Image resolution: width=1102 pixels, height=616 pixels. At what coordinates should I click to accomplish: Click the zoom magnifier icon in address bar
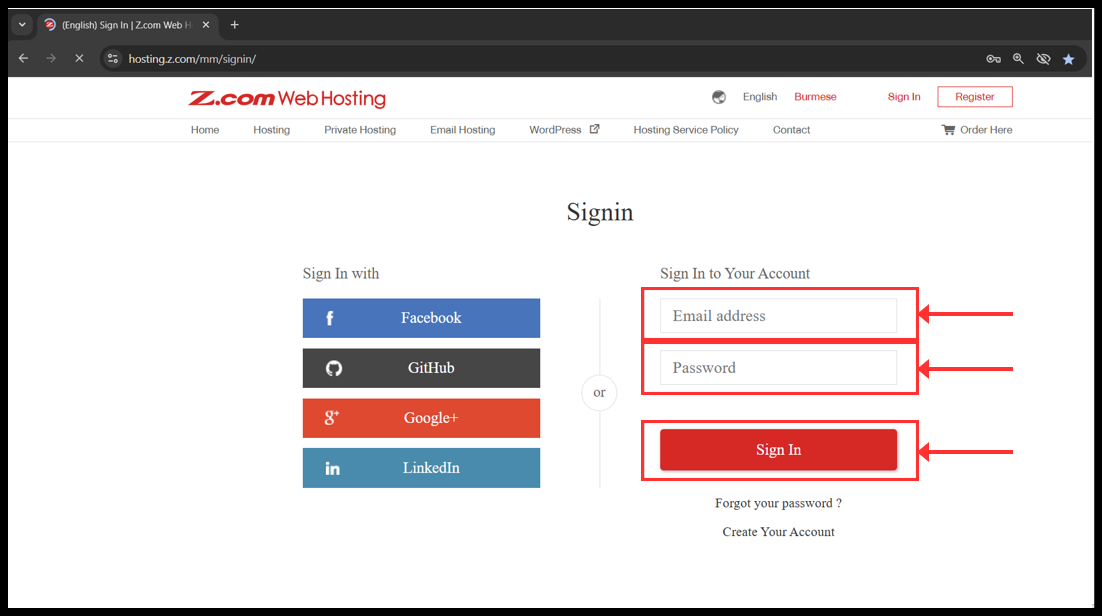[1018, 59]
